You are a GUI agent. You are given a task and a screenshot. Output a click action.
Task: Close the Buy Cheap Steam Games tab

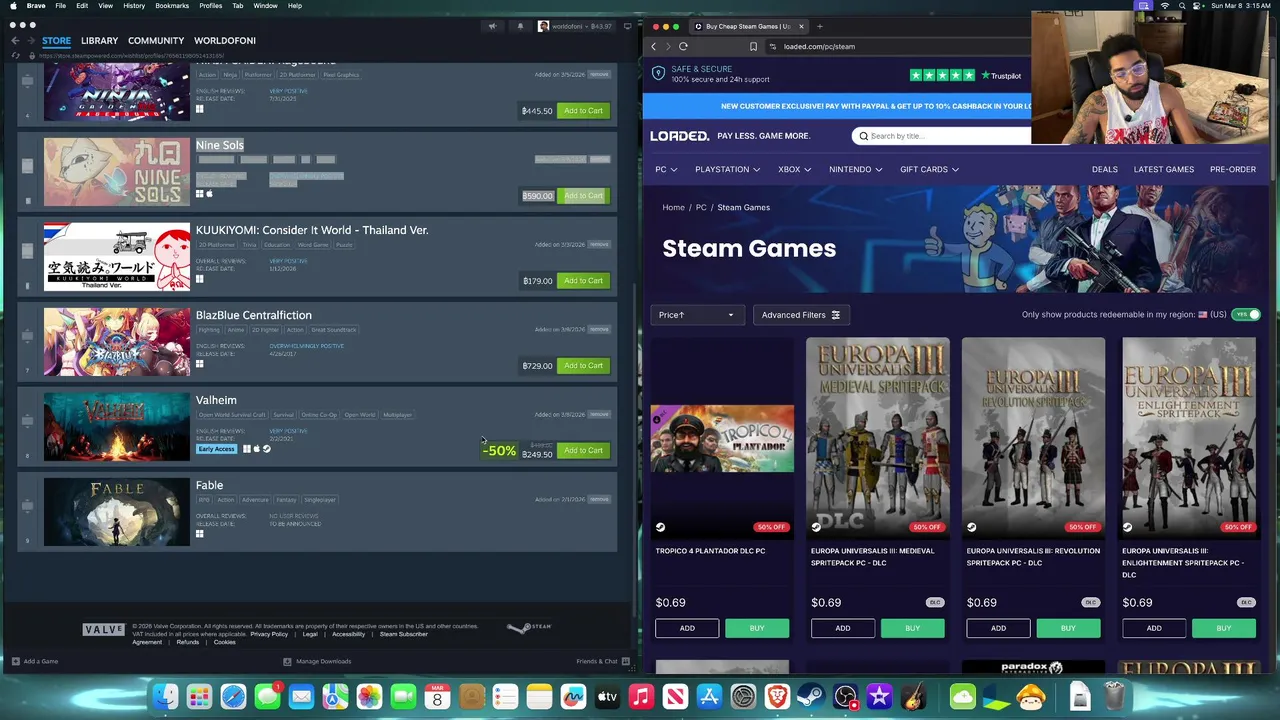coord(802,26)
